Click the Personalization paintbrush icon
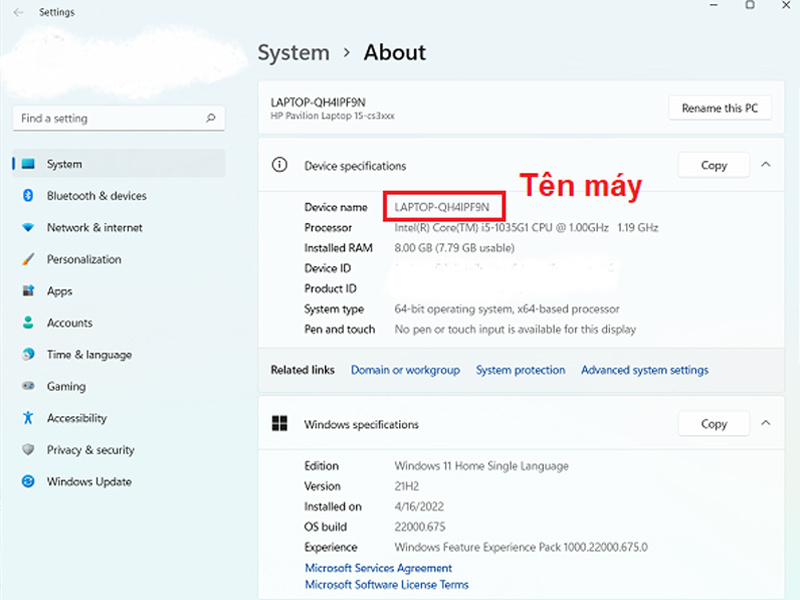The width and height of the screenshot is (800, 600). point(28,260)
